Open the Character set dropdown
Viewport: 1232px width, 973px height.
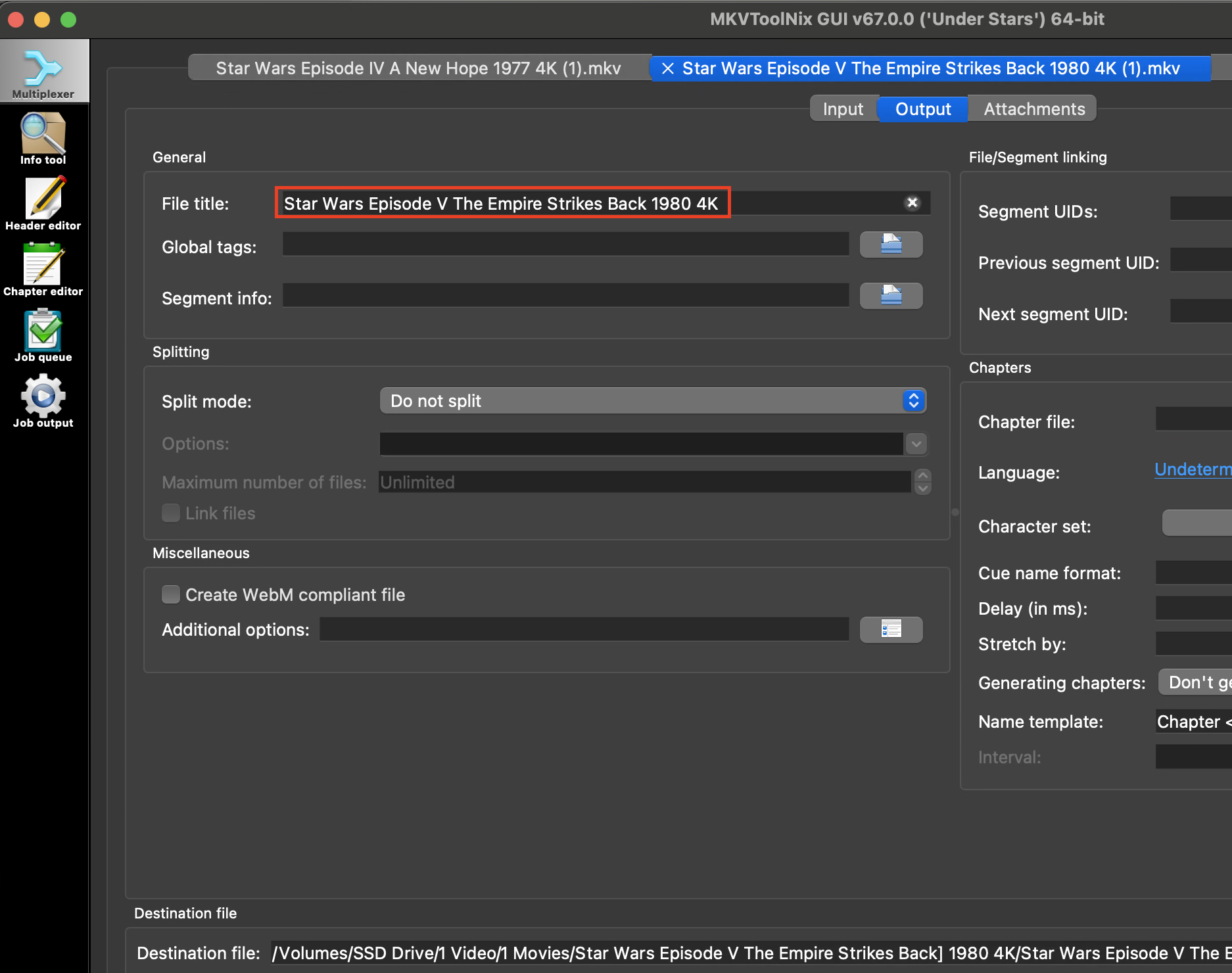pyautogui.click(x=1196, y=523)
